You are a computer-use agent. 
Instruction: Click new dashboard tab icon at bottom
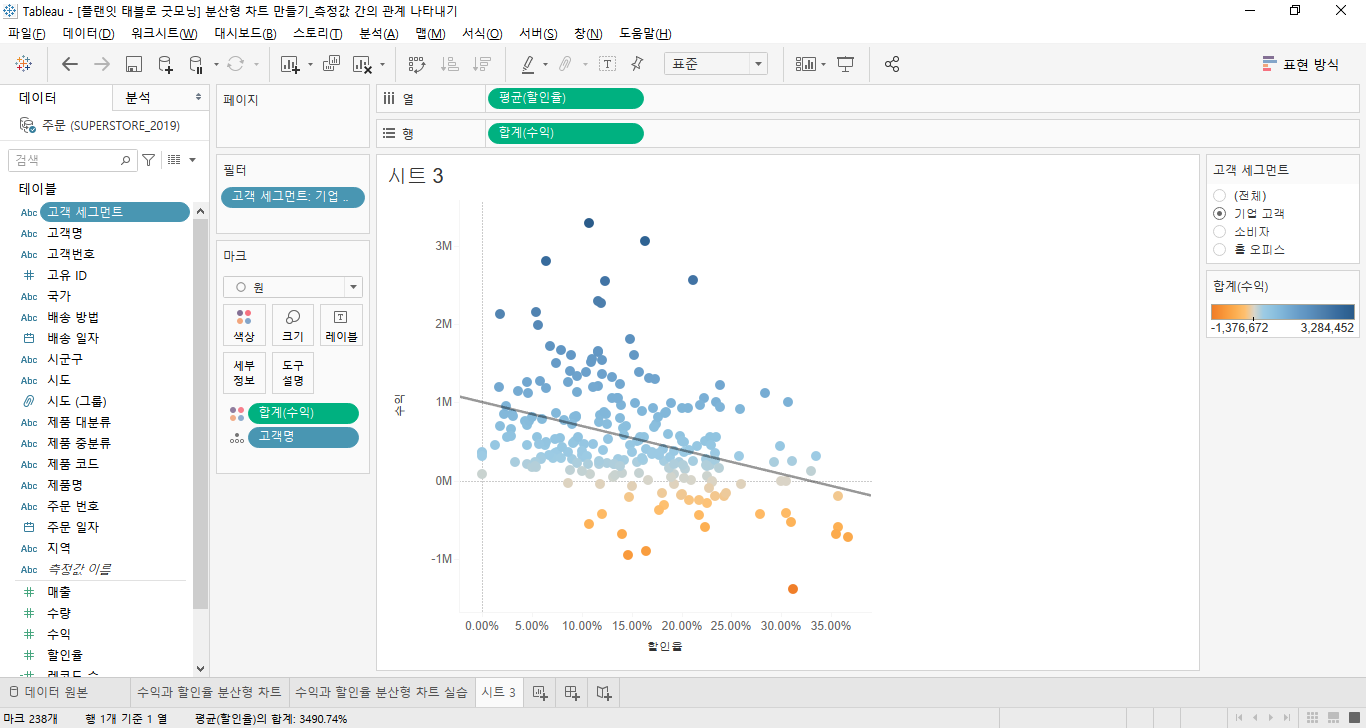(x=572, y=692)
